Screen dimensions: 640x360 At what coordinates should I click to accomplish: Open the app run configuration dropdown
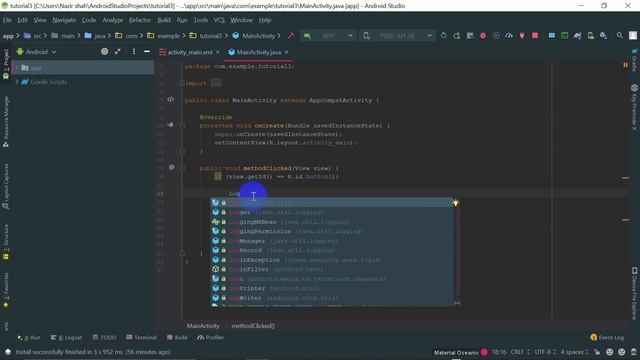(328, 36)
